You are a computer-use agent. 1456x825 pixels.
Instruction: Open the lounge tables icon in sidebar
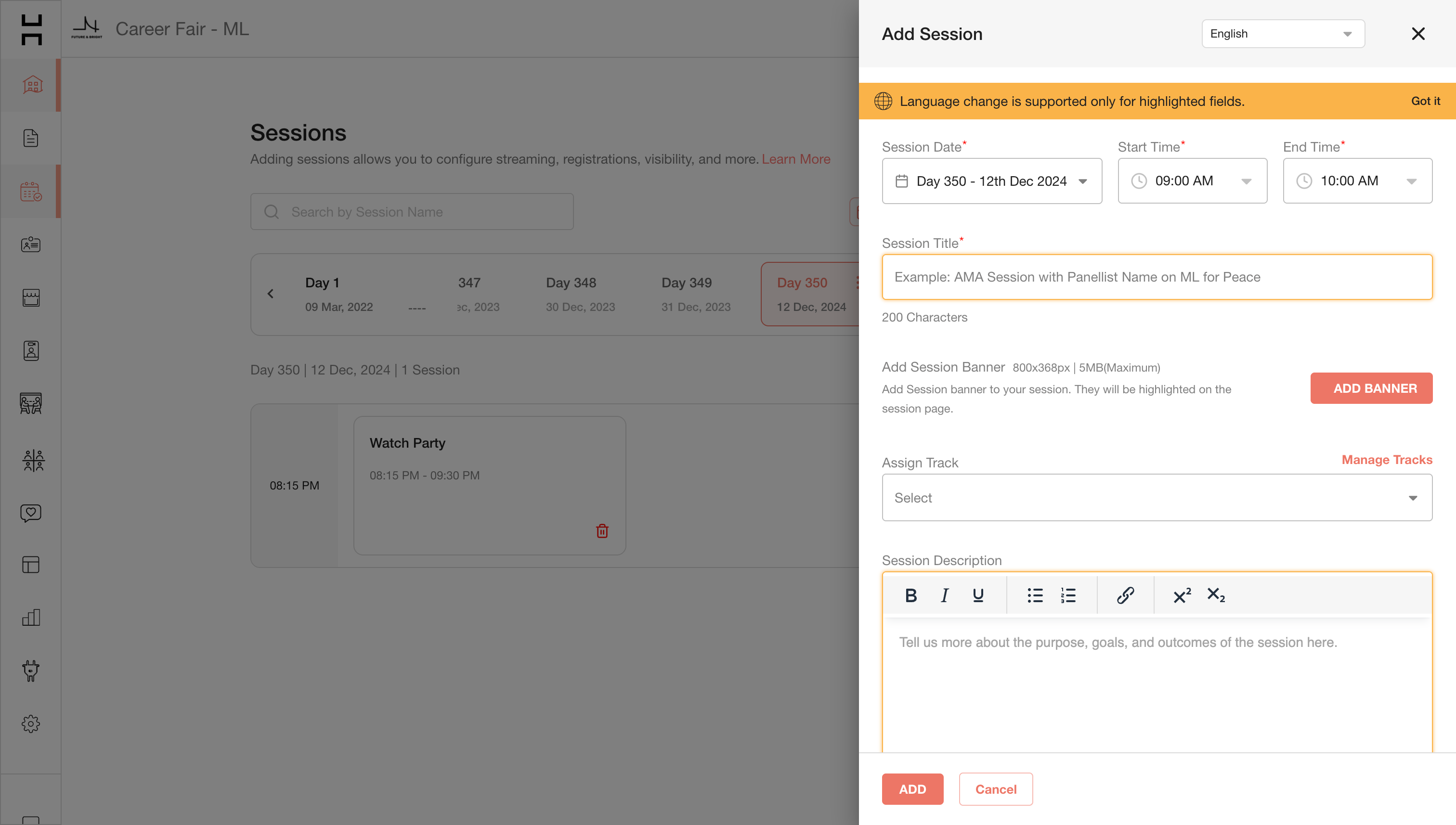pyautogui.click(x=31, y=403)
